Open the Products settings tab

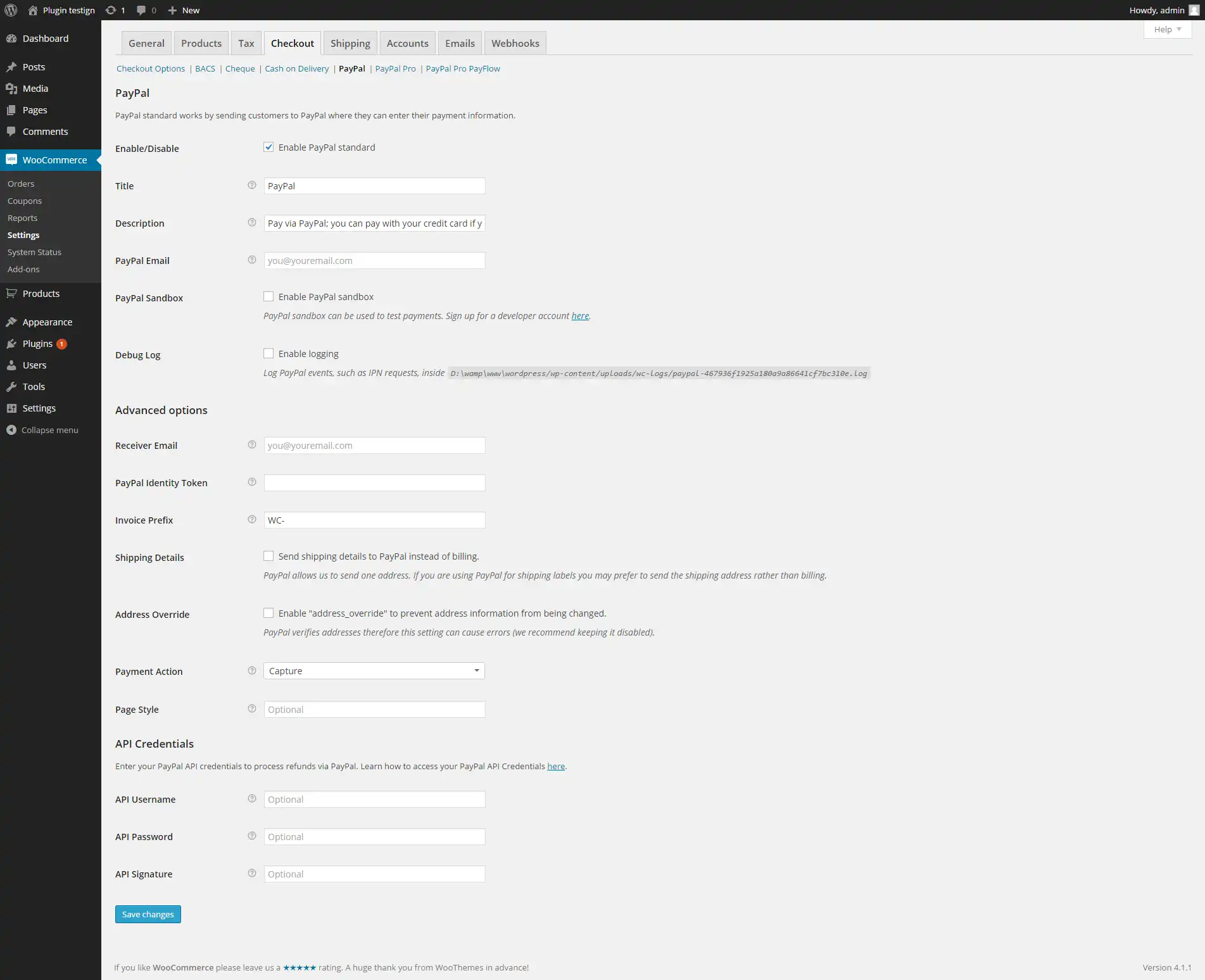coord(201,43)
